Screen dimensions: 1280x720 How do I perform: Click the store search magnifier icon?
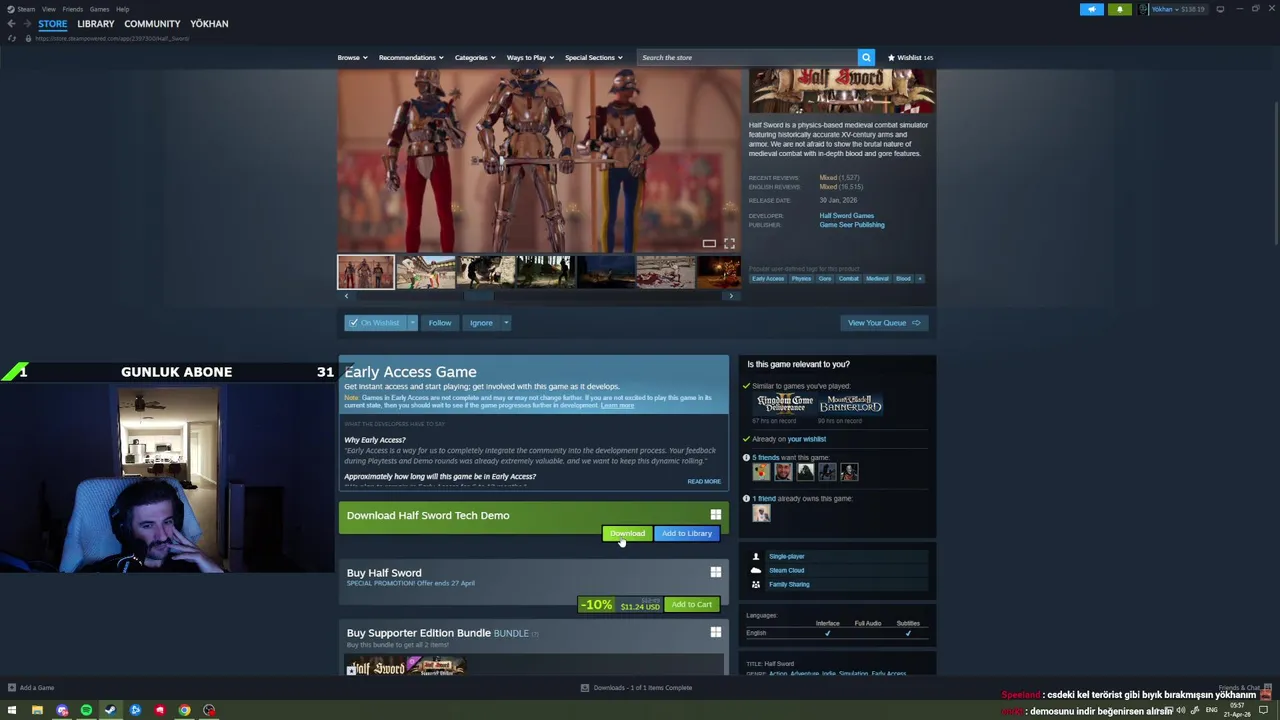pos(866,57)
